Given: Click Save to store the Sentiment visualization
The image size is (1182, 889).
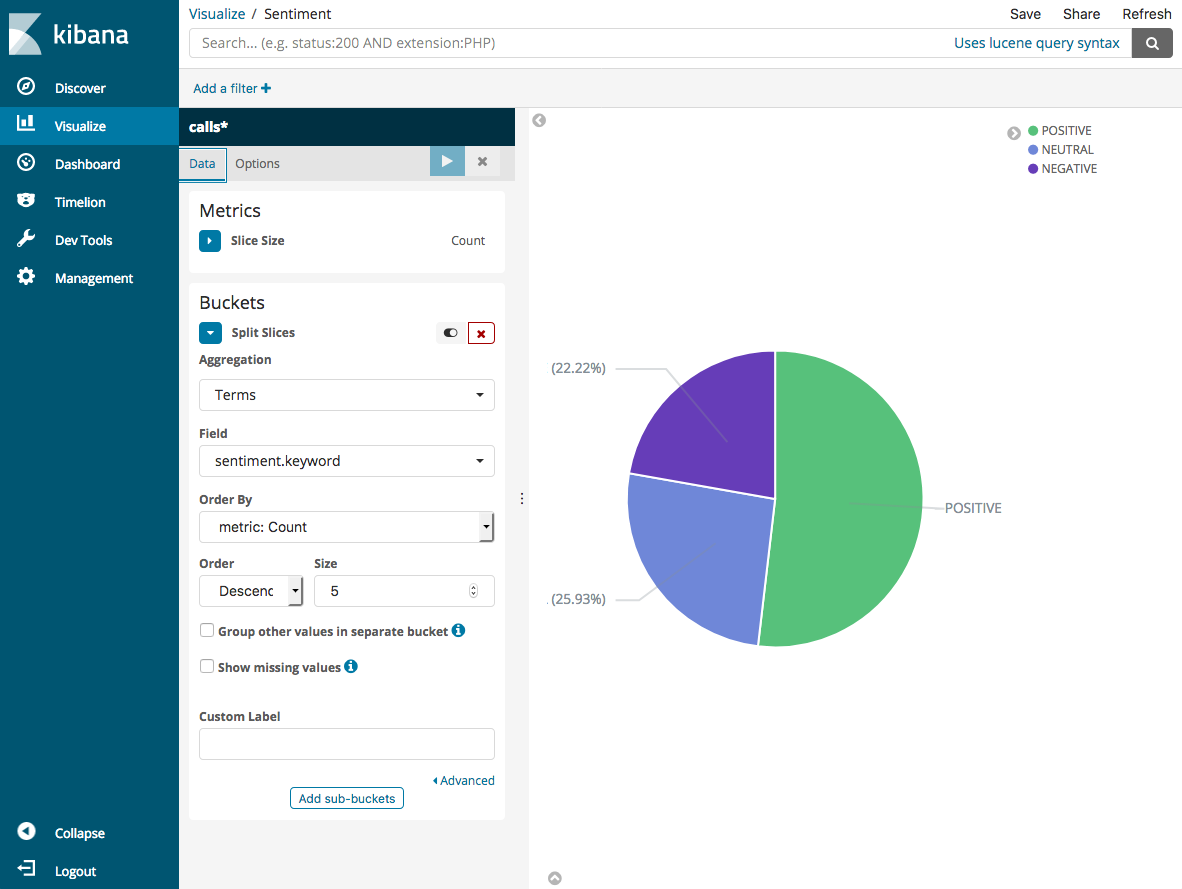Looking at the screenshot, I should (x=1025, y=14).
